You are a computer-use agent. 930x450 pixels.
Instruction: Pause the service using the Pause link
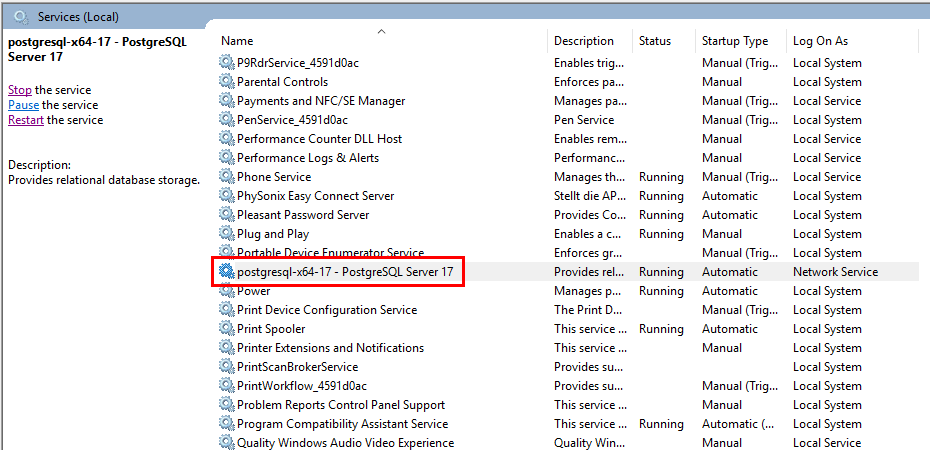click(23, 105)
